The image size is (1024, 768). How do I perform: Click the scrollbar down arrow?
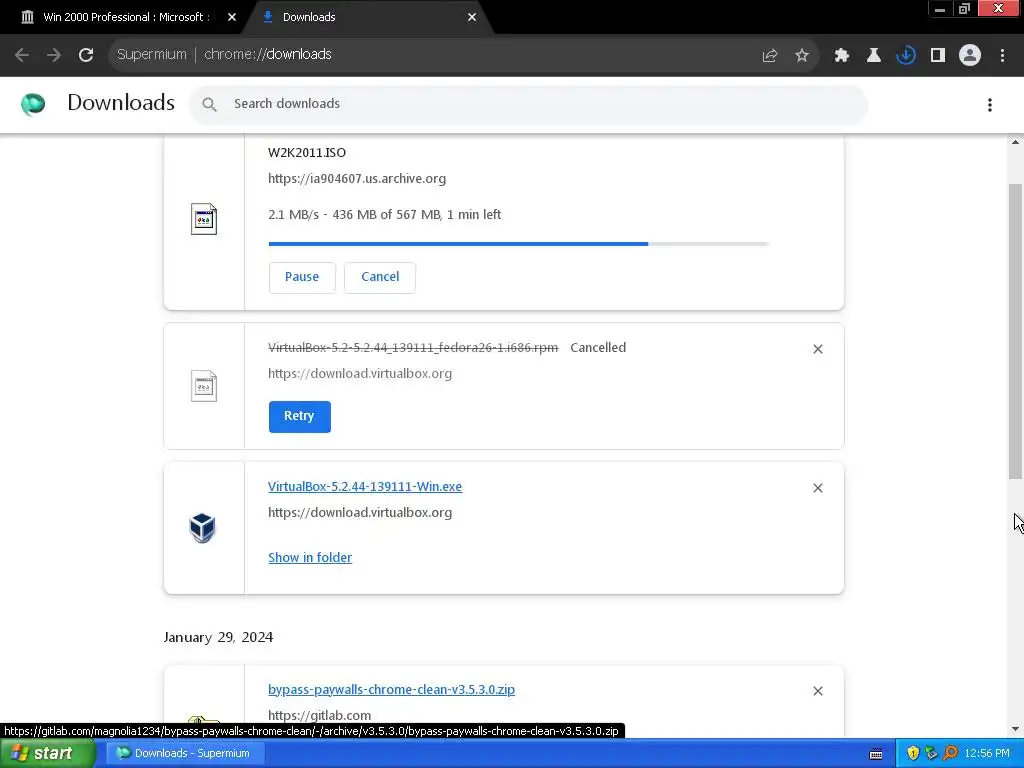click(1015, 729)
